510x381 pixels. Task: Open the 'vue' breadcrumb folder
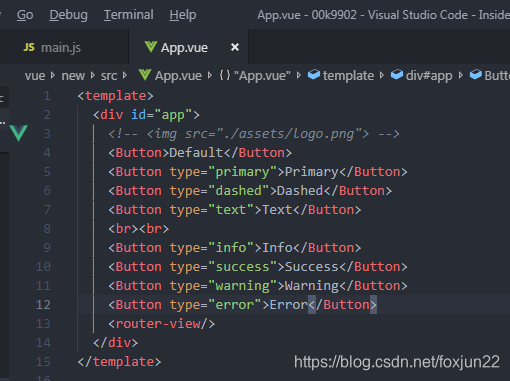[x=35, y=76]
